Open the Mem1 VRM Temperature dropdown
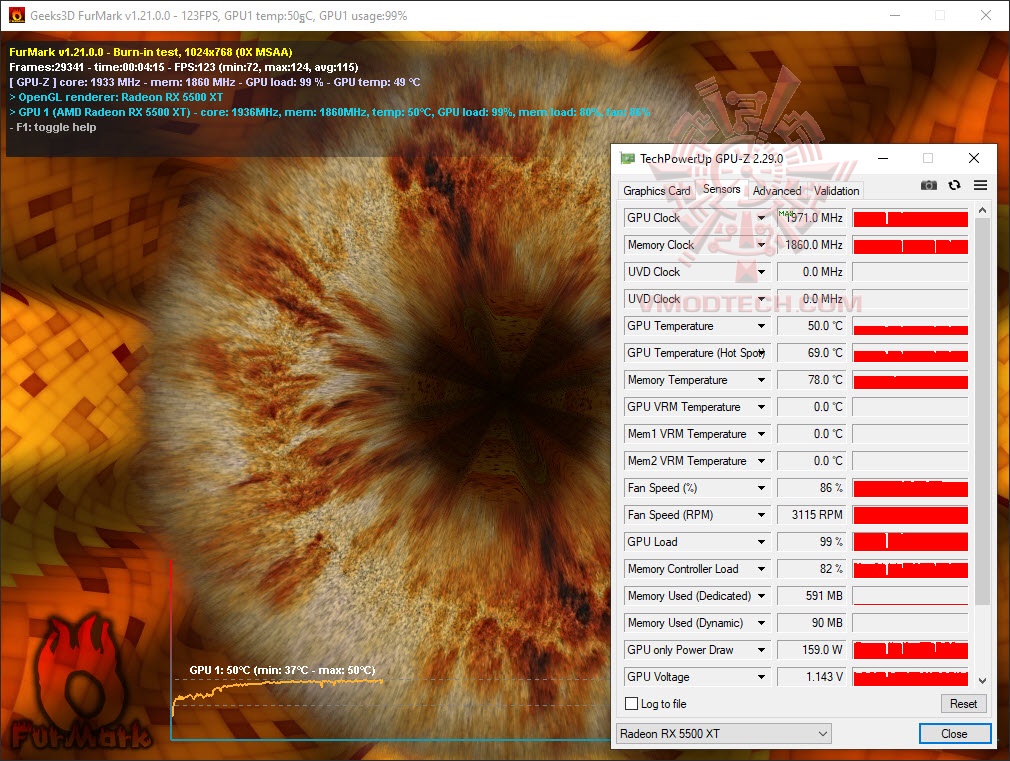The image size is (1010, 761). tap(761, 434)
